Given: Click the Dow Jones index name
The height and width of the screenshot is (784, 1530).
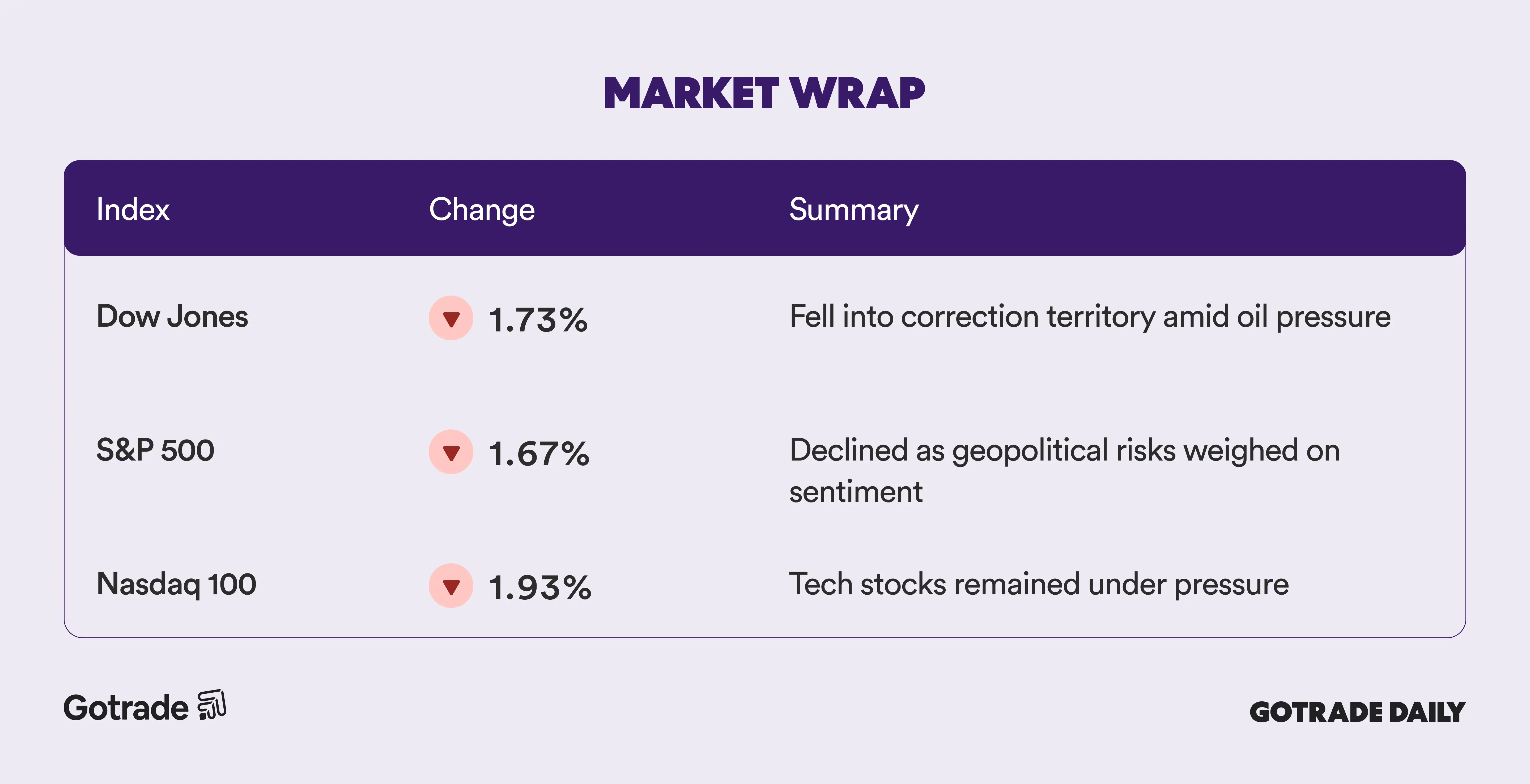Looking at the screenshot, I should tap(172, 317).
